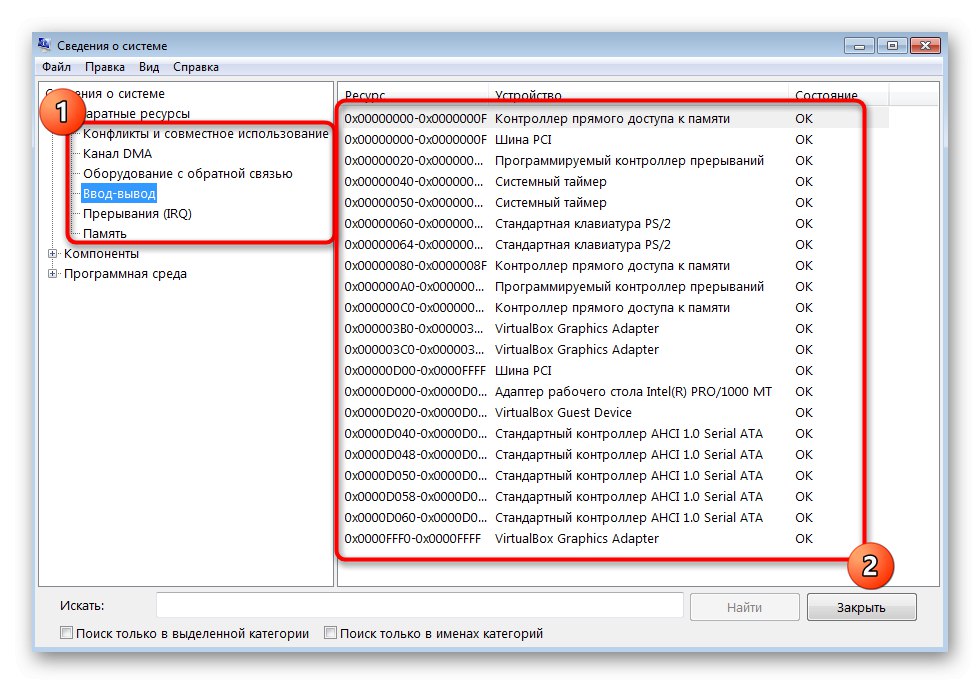The image size is (980, 684).
Task: Open the Правка menu
Action: click(x=104, y=67)
